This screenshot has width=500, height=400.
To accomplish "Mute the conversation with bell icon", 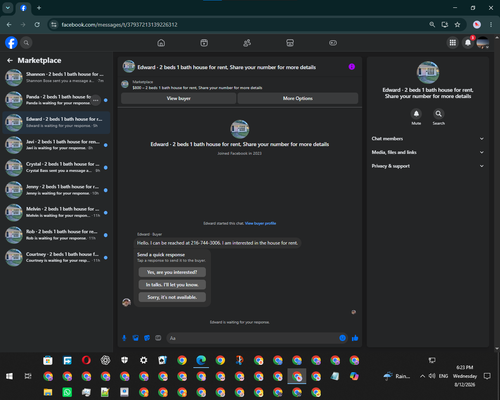I will (x=416, y=114).
